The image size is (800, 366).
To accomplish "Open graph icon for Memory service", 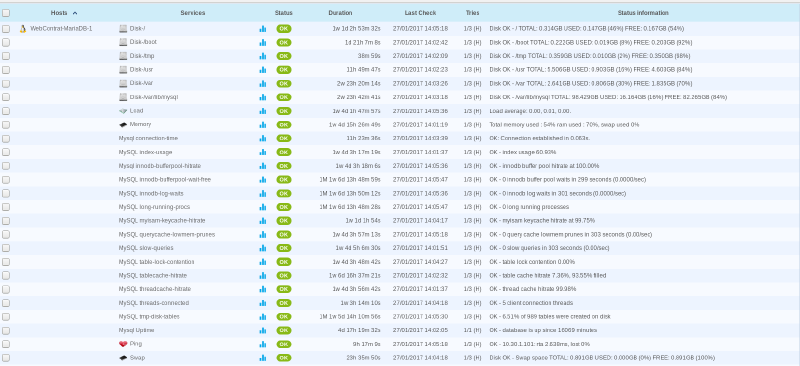I will point(263,125).
